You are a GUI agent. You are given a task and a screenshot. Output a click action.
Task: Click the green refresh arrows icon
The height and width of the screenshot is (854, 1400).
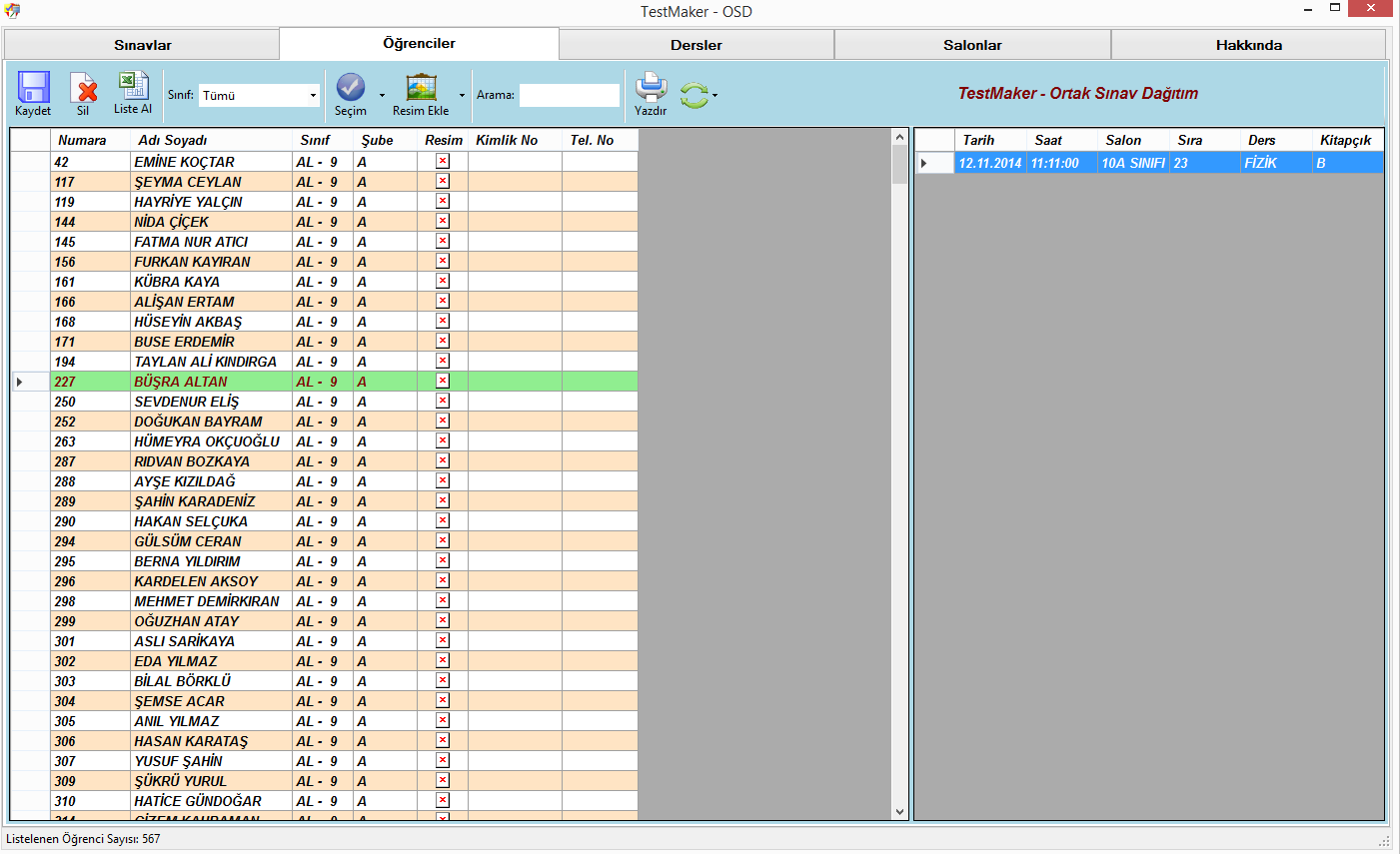pos(694,95)
